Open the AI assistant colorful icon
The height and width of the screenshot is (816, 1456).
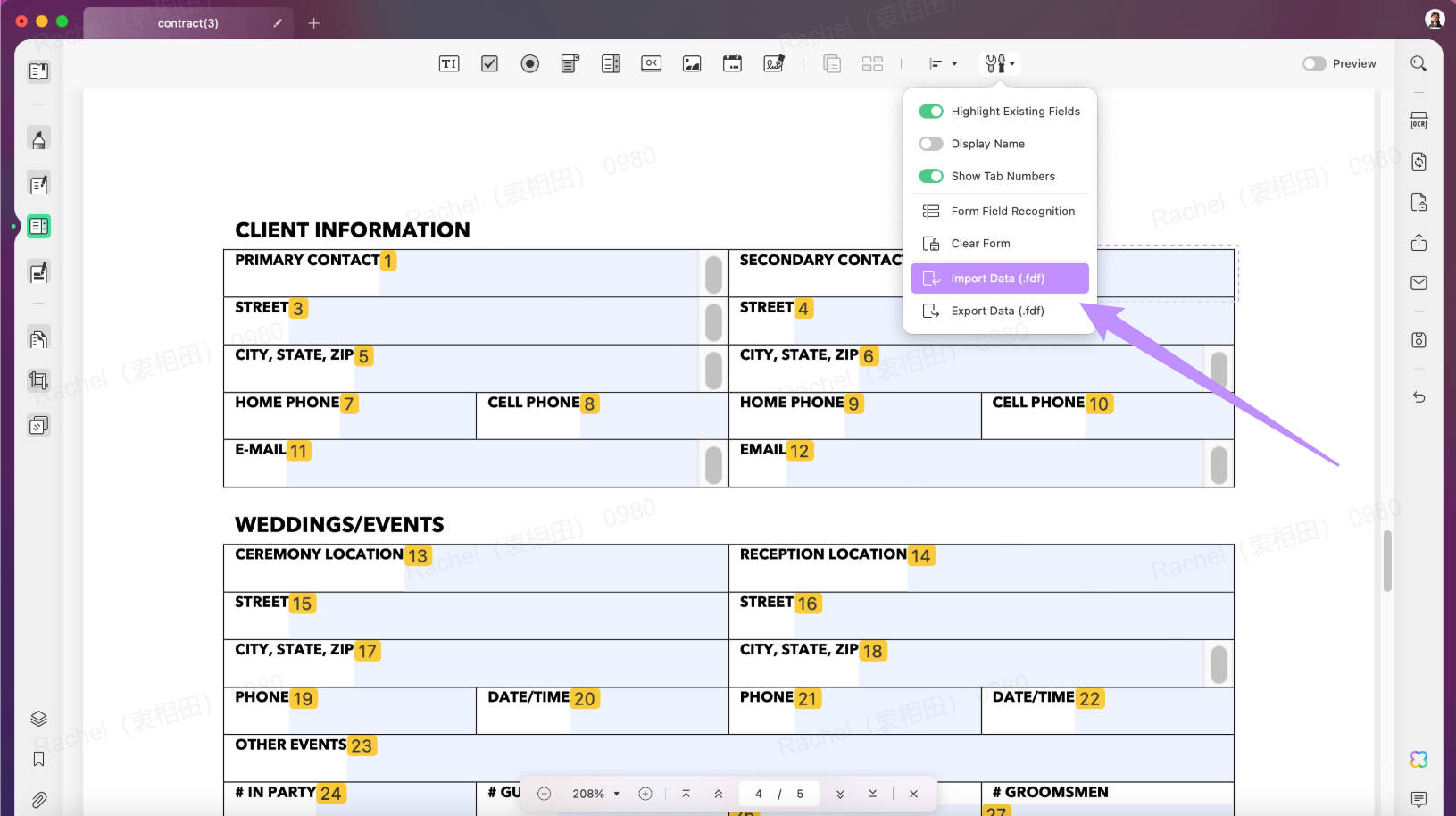(1419, 759)
